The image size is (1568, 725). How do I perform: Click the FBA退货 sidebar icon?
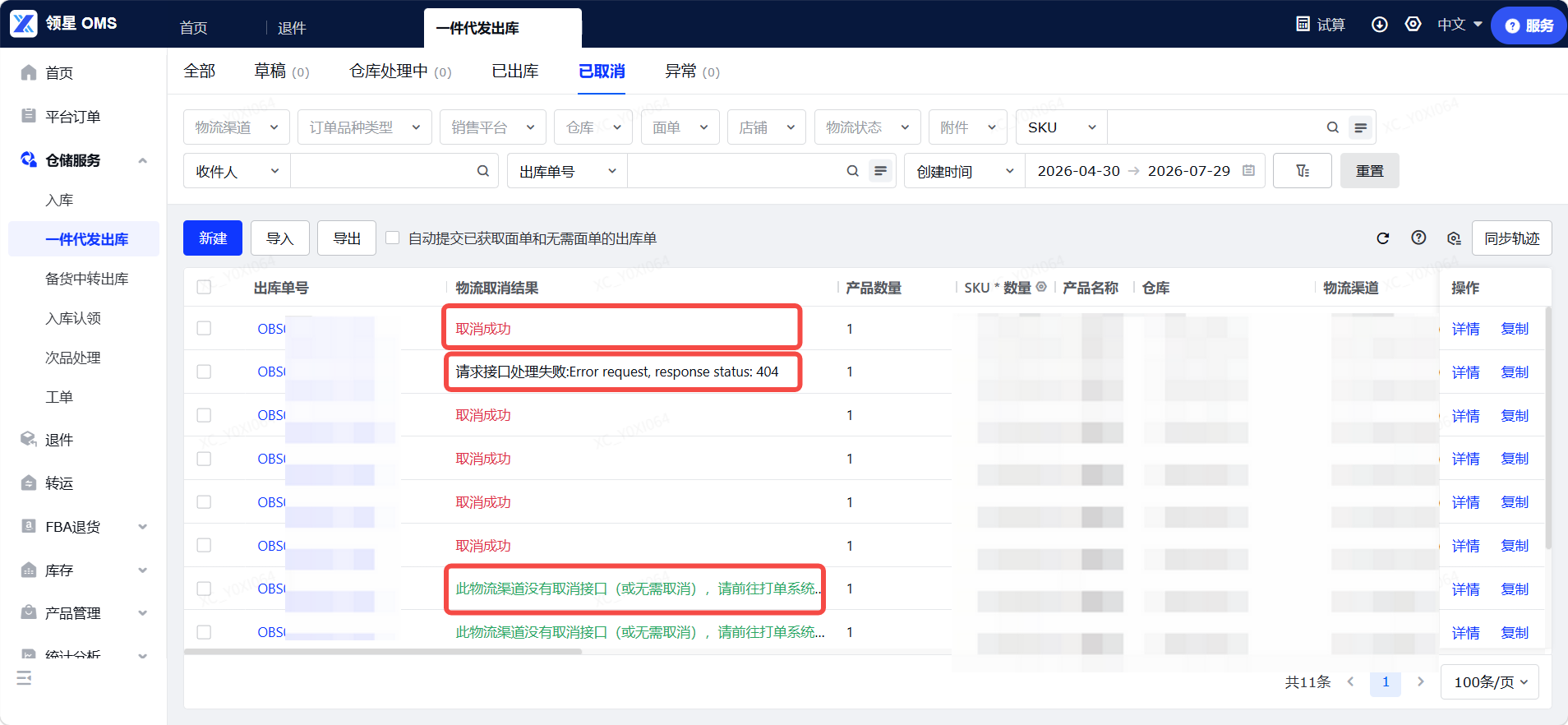(x=29, y=526)
